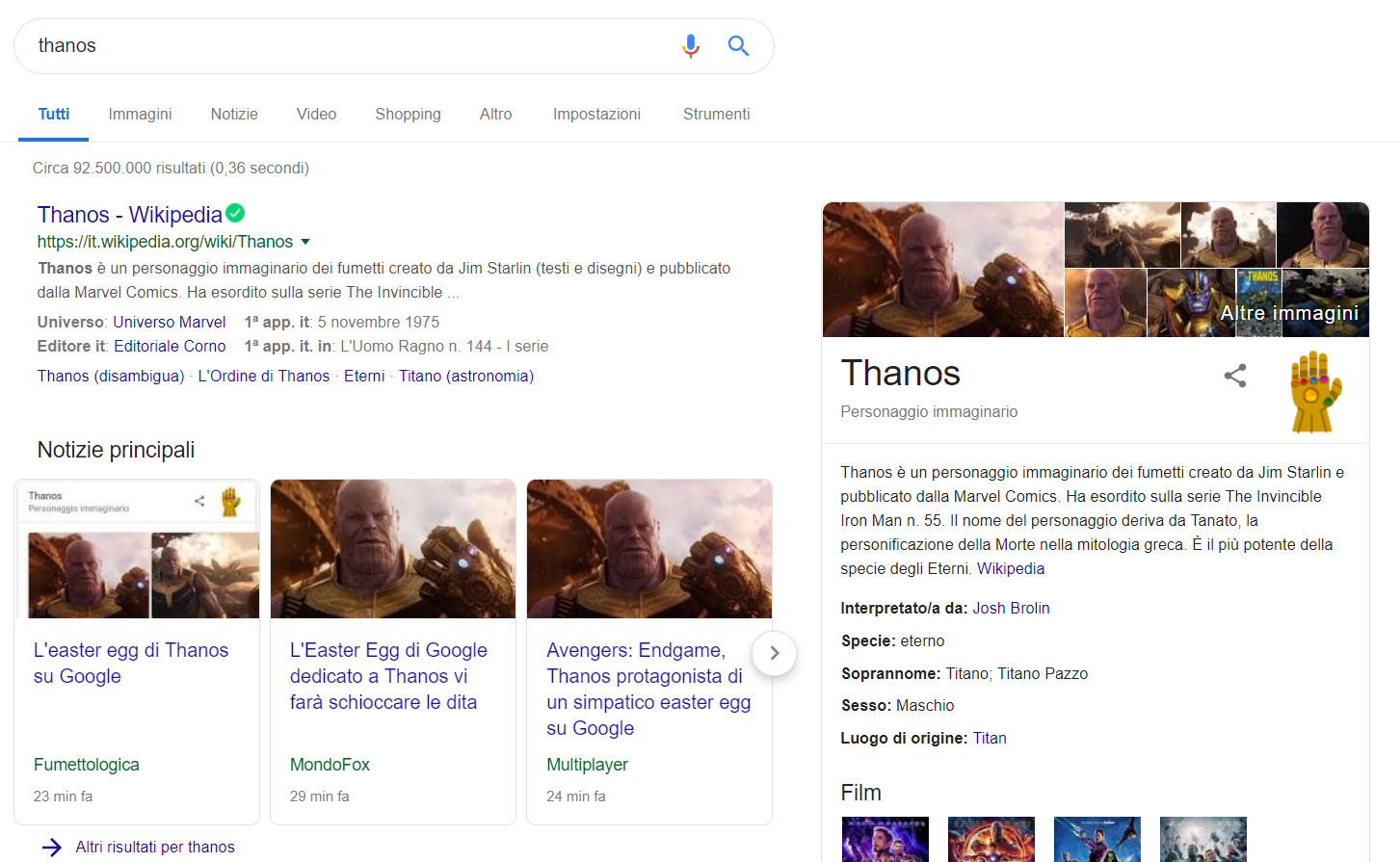Viewport: 1400px width, 862px height.
Task: Open the Universo Marvel link
Action: (169, 322)
